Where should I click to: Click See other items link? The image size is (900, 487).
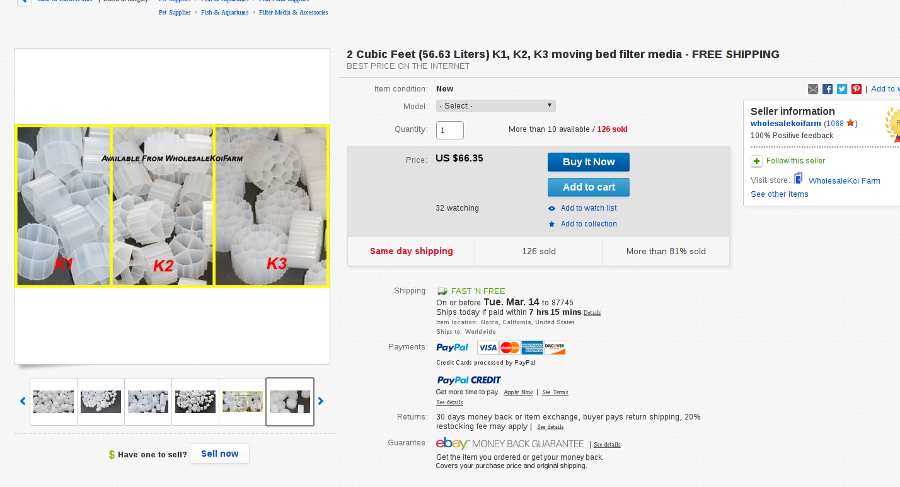click(x=779, y=194)
